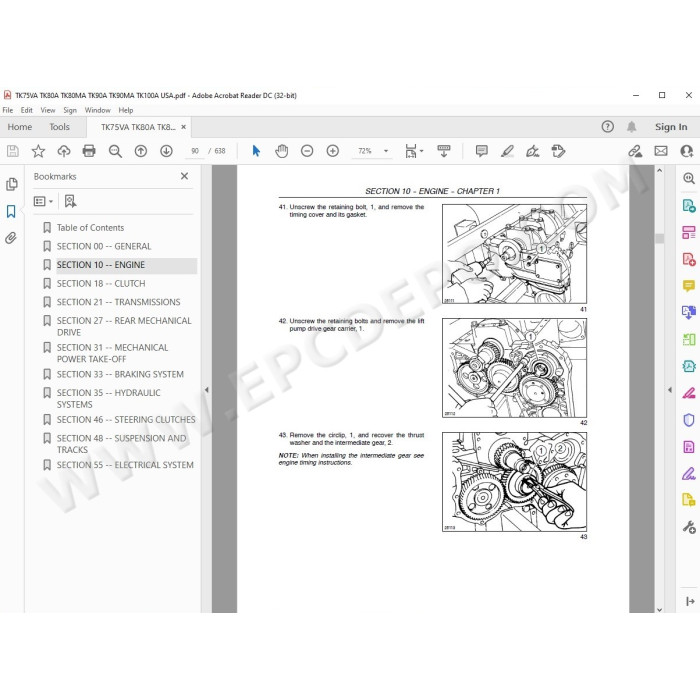
Task: Add file to starred with star icon
Action: [38, 151]
